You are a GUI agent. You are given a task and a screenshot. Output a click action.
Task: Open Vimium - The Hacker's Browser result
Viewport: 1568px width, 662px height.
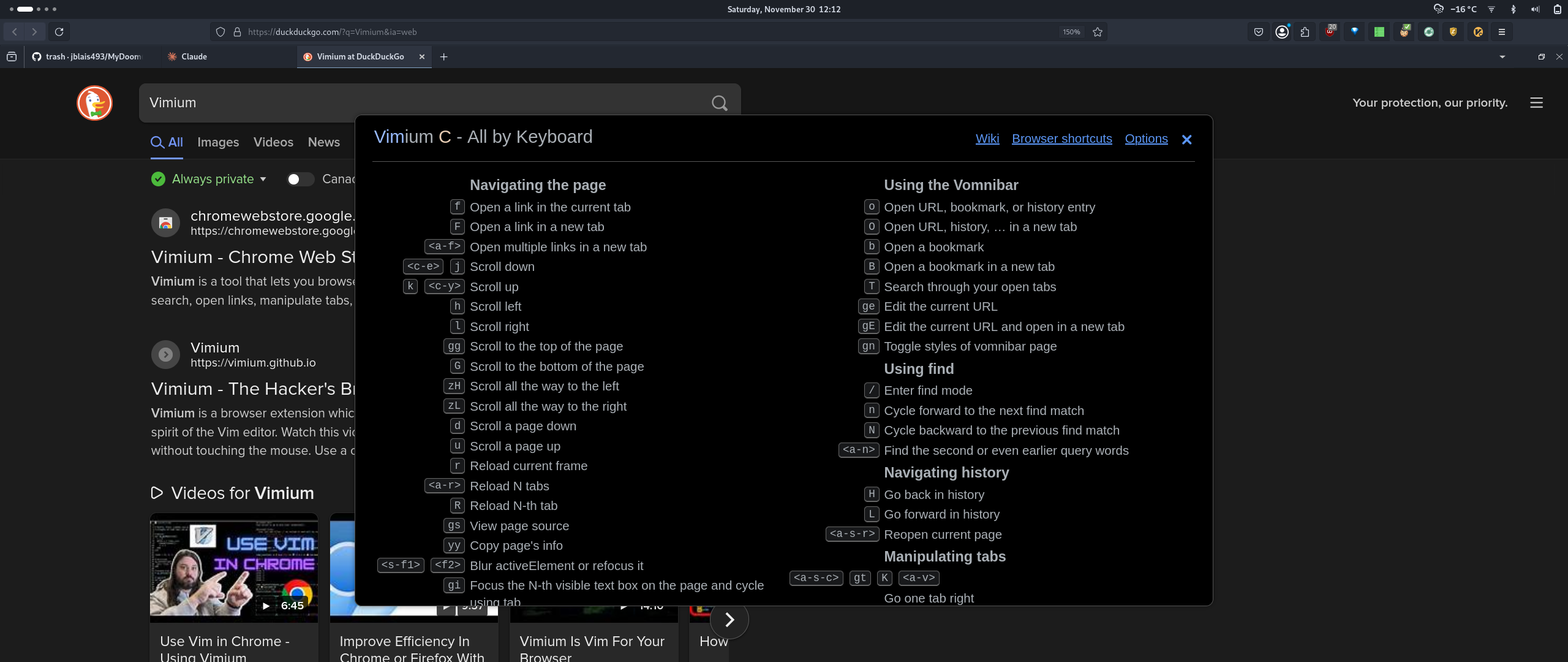coord(253,389)
